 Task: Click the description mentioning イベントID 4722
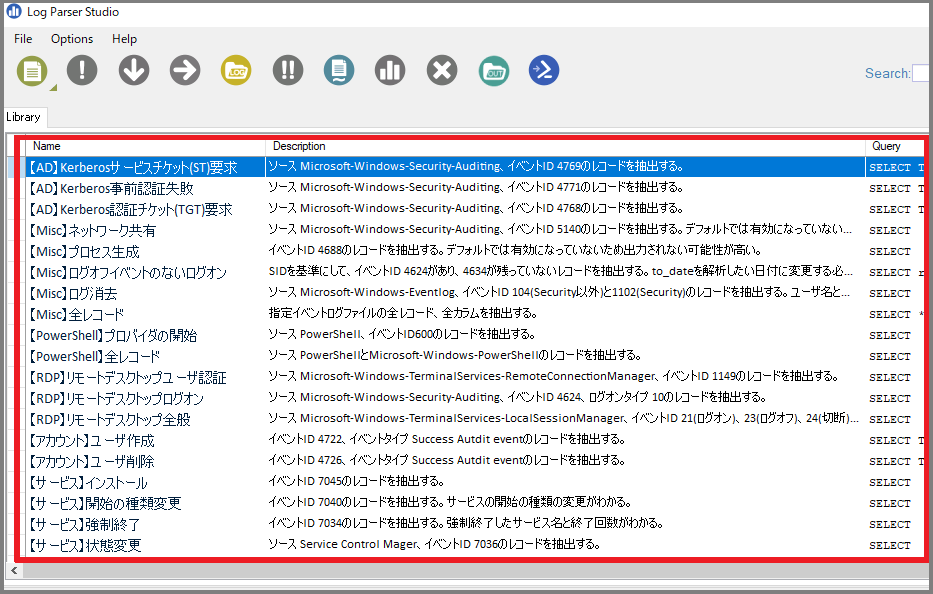pyautogui.click(x=447, y=439)
